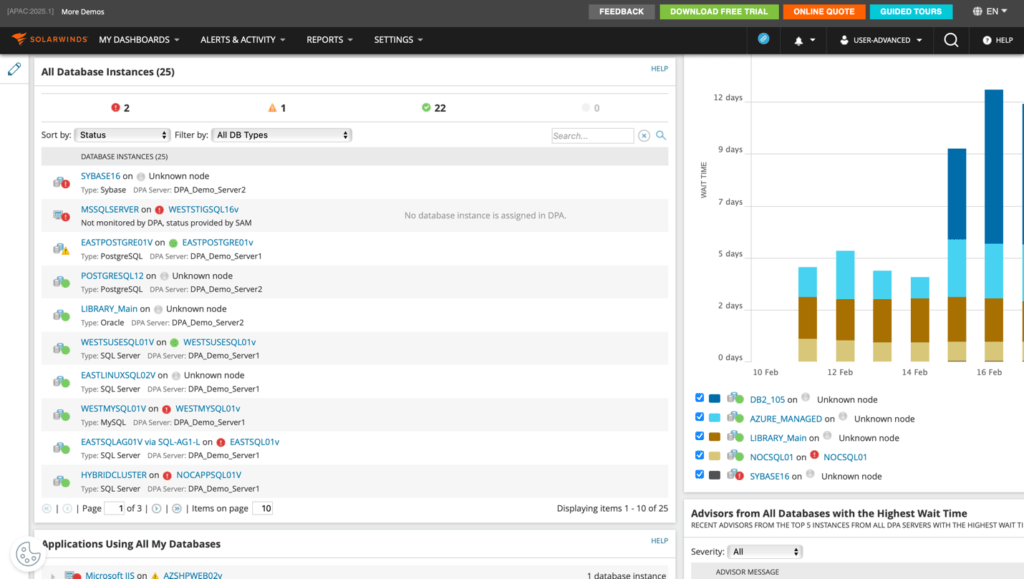Viewport: 1024px width, 579px height.
Task: Click the WESTMYSQL01V database status icon
Action: [61, 415]
